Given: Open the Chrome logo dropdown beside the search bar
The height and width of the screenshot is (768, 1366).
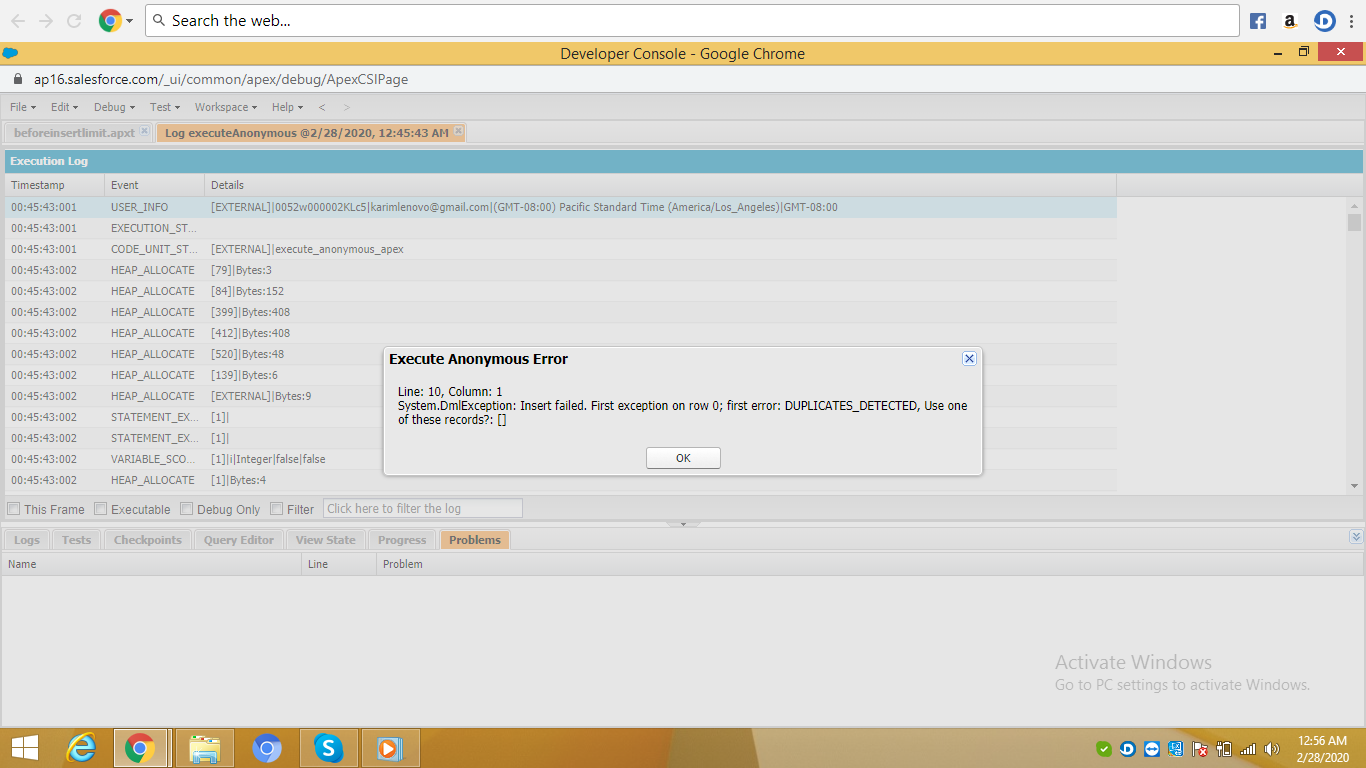Looking at the screenshot, I should pos(117,20).
